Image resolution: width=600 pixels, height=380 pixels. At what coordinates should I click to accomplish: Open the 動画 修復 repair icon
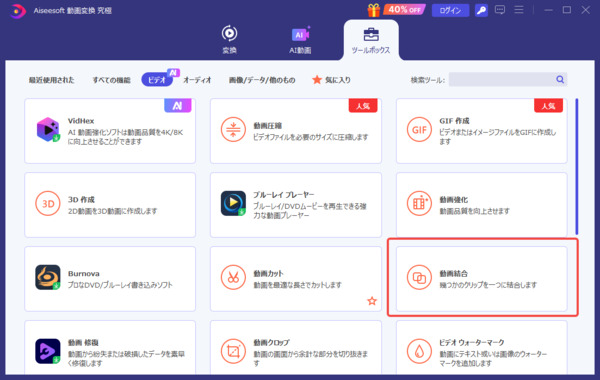point(48,351)
